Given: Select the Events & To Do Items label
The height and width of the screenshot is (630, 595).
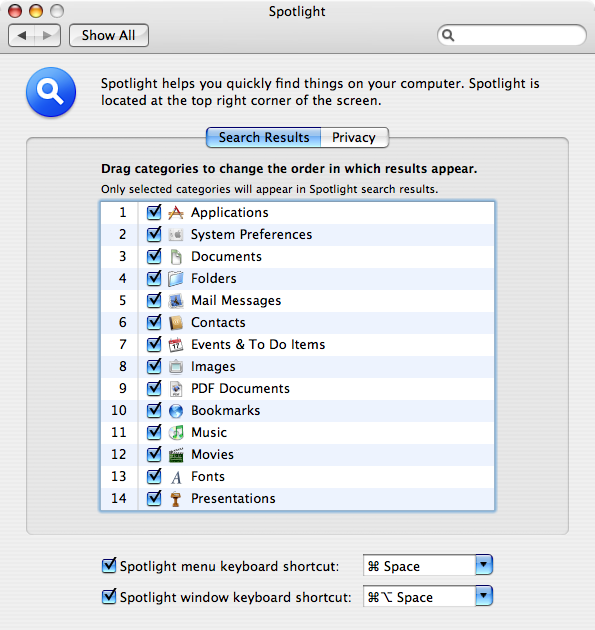Looking at the screenshot, I should (258, 345).
